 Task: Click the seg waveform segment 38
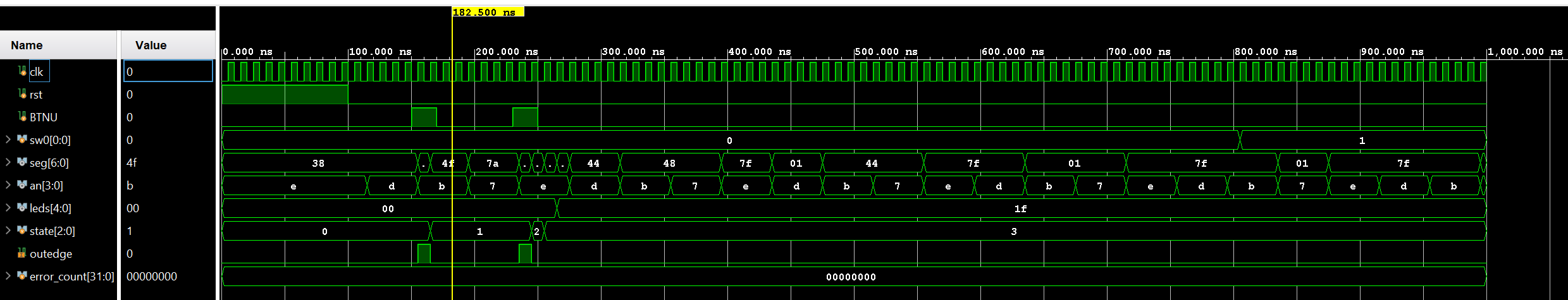point(319,163)
